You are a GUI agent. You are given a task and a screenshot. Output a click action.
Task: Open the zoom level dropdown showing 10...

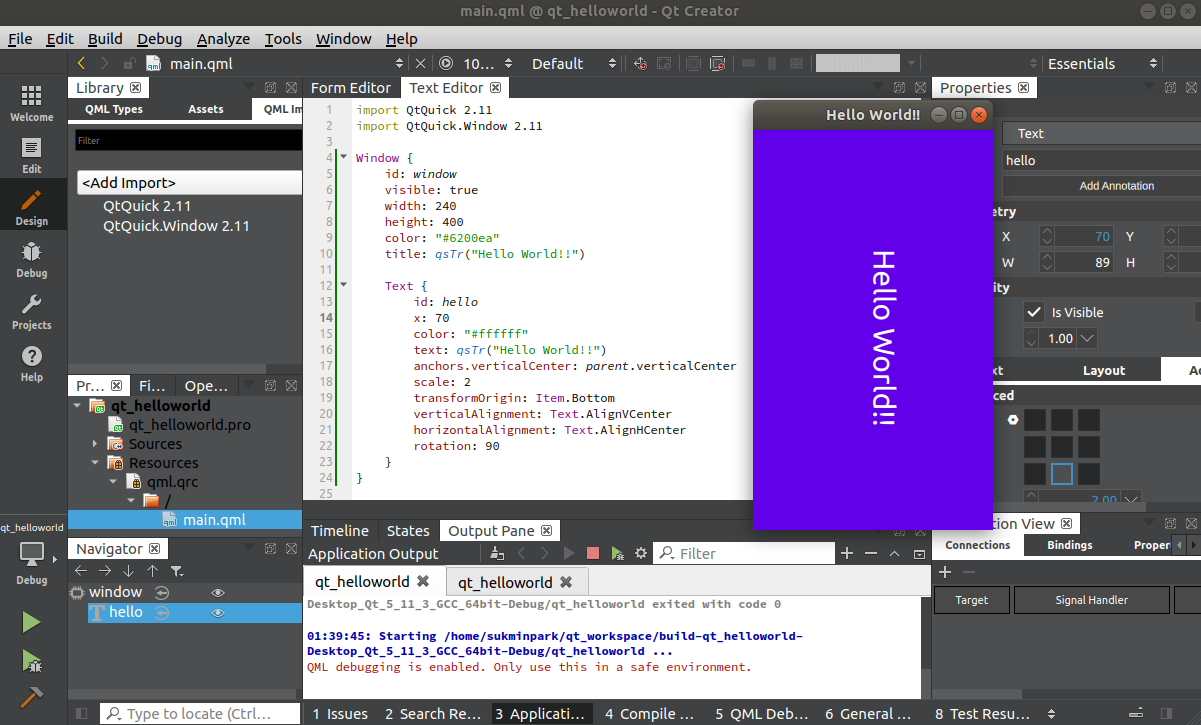tap(489, 63)
